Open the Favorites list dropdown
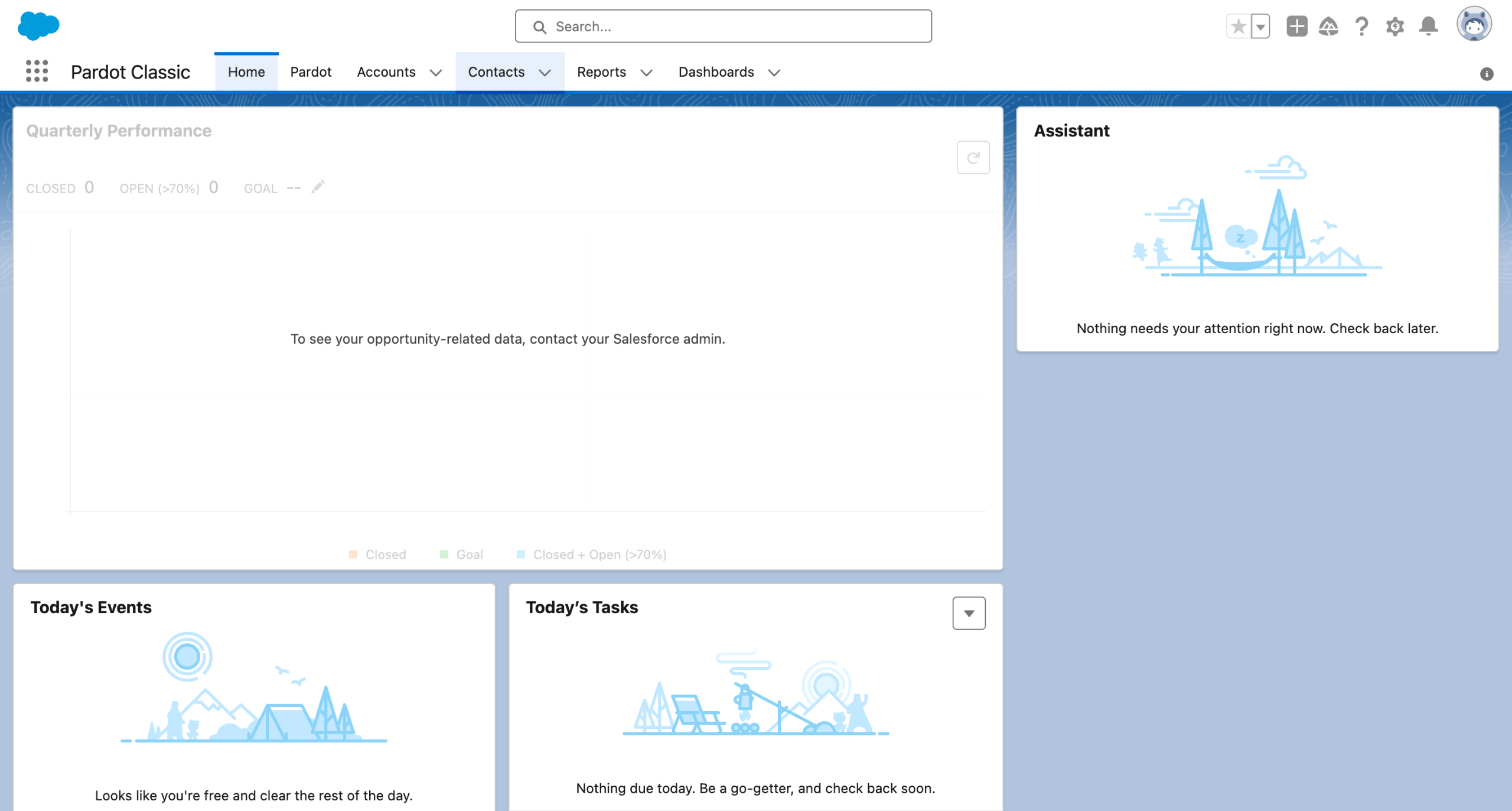Image resolution: width=1512 pixels, height=811 pixels. (1260, 27)
